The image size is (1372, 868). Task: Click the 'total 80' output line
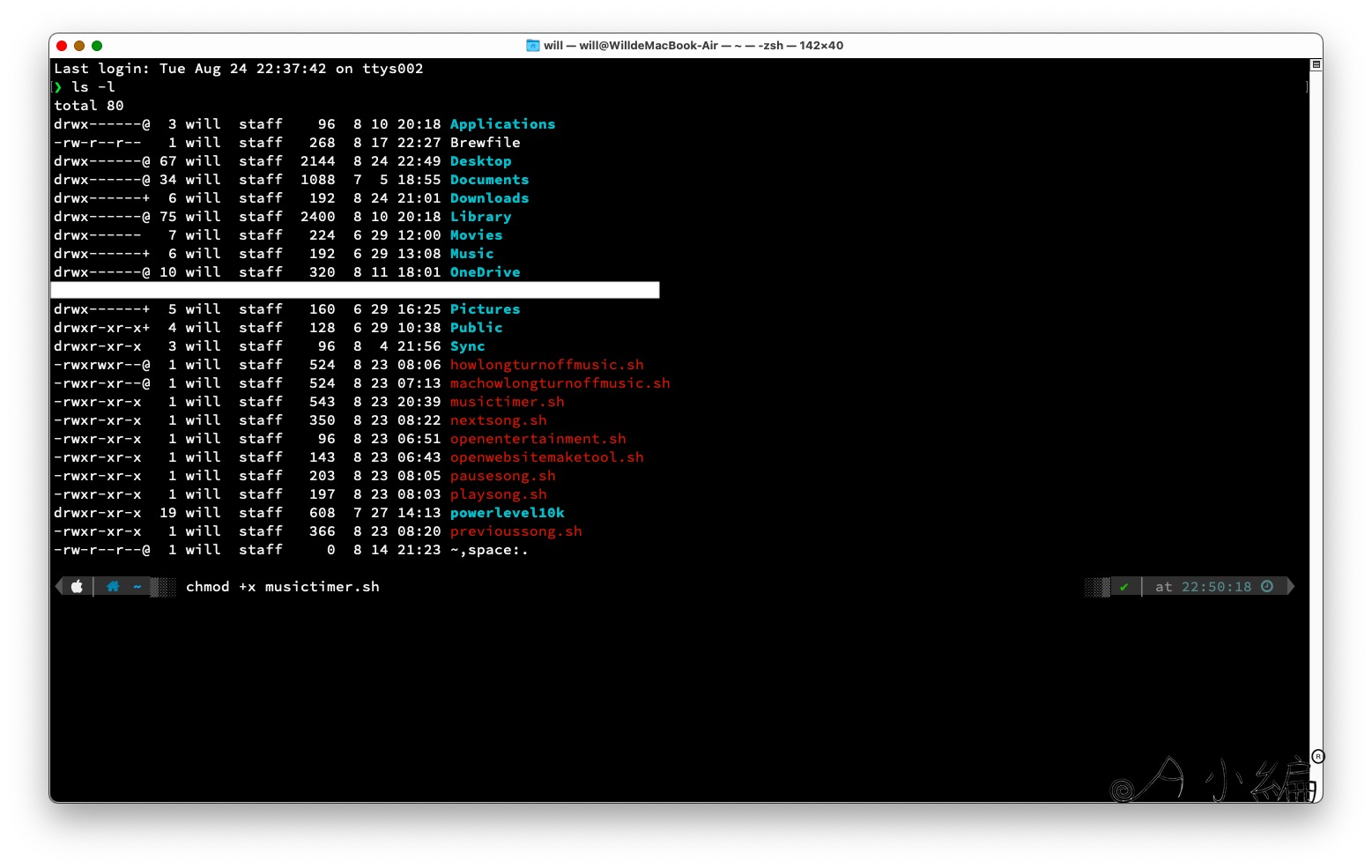point(88,106)
